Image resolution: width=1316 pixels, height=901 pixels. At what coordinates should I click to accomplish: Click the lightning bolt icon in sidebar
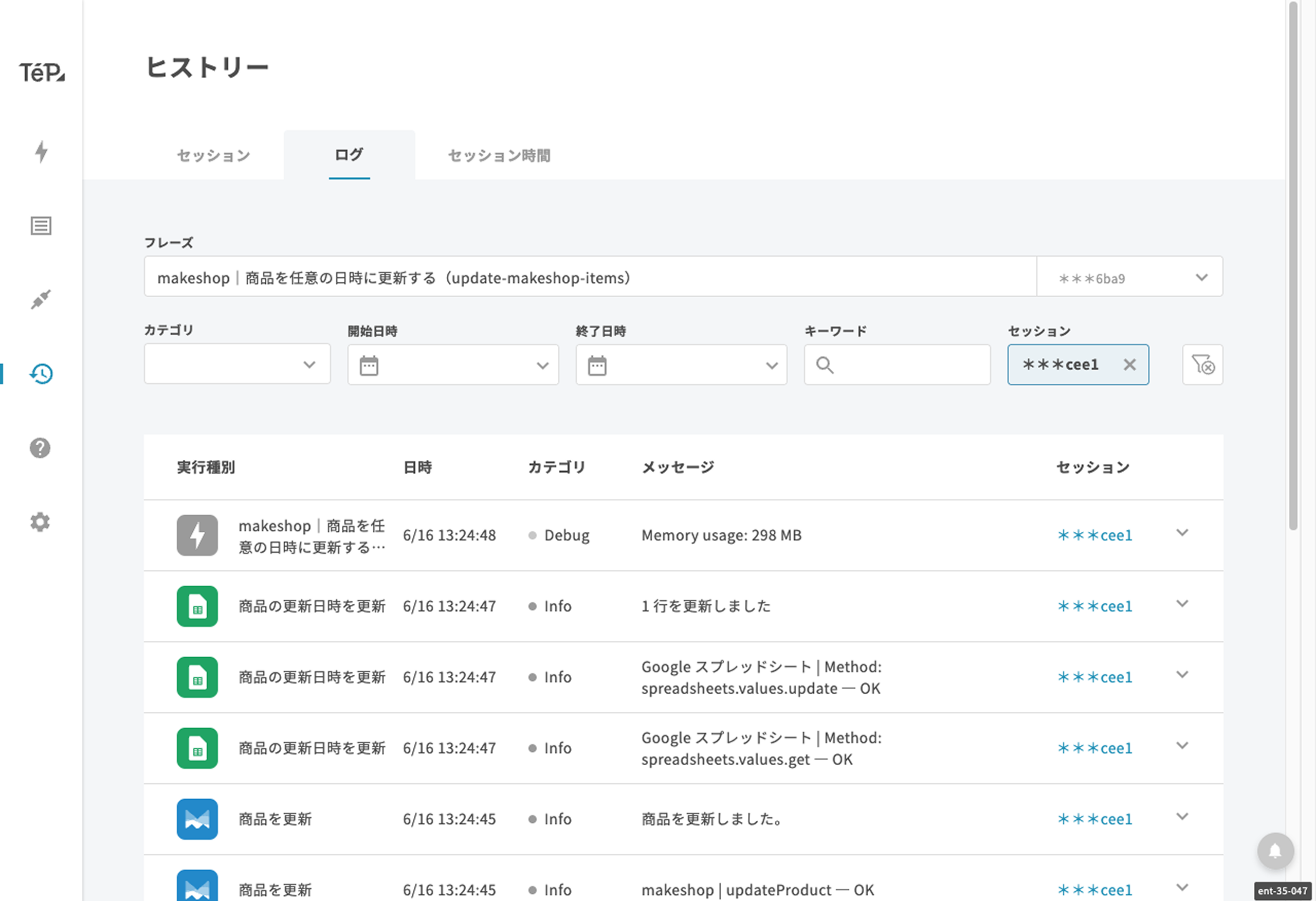click(41, 152)
